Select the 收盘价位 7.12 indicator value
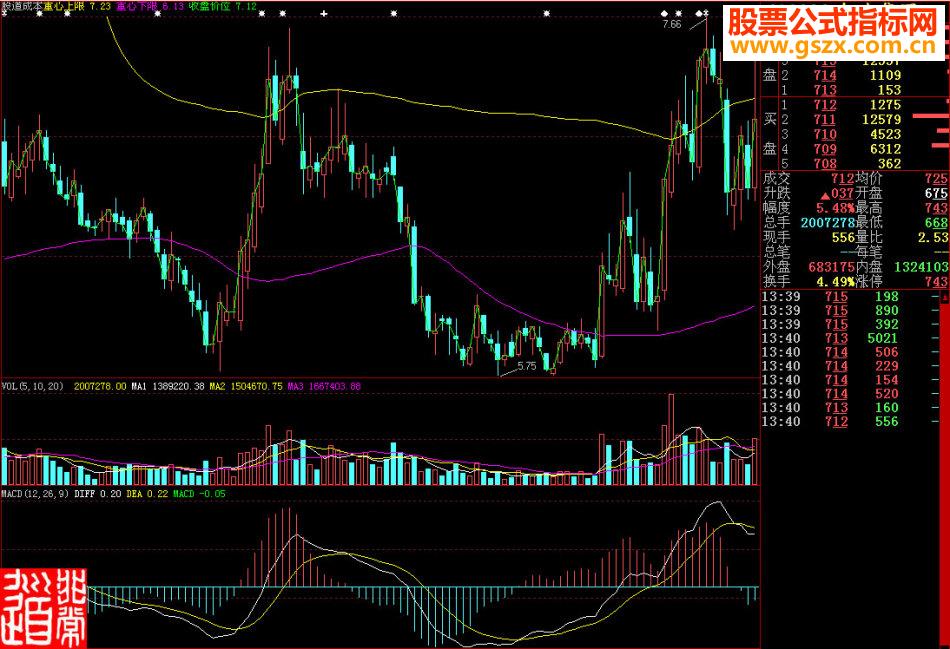 coord(222,6)
